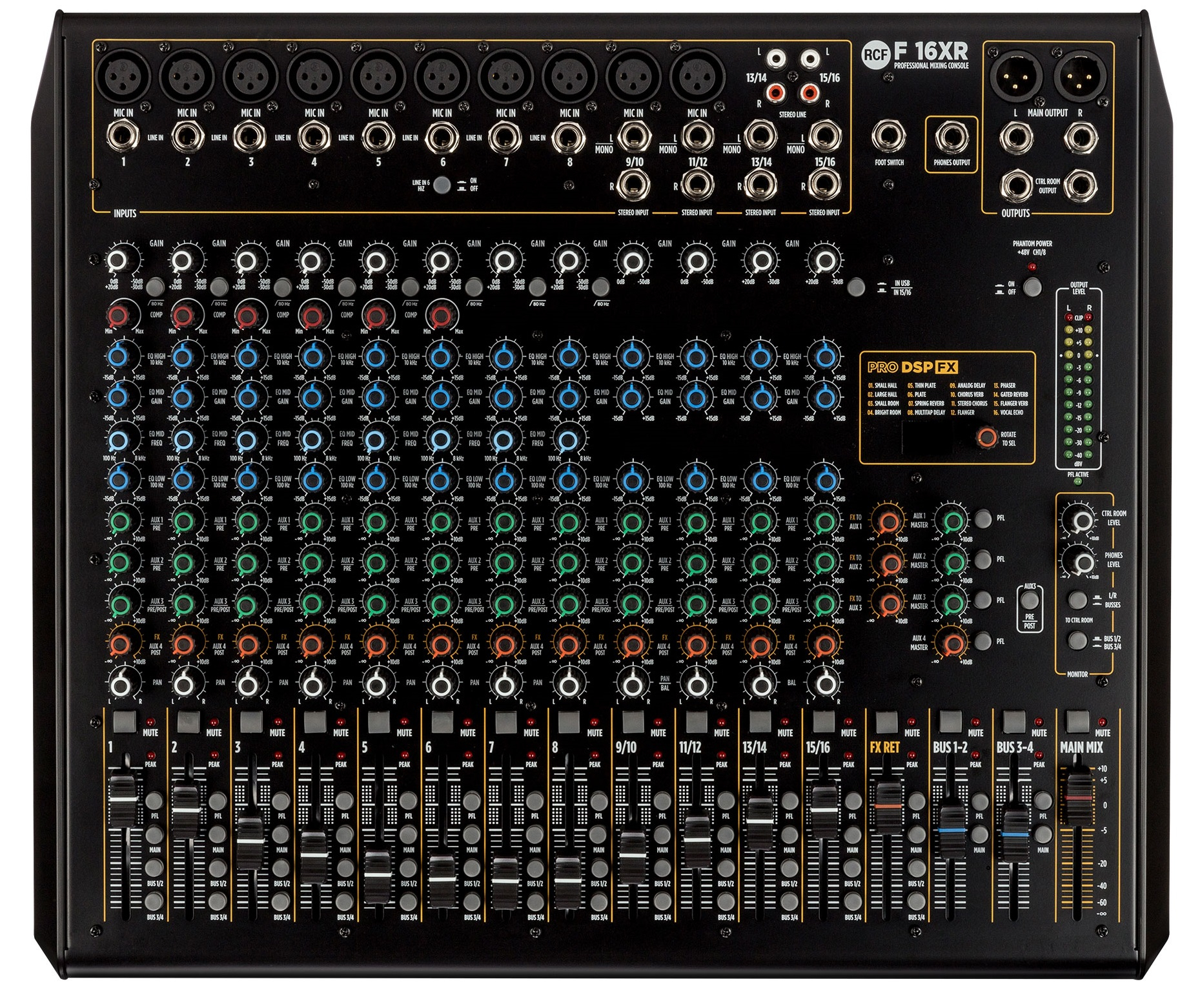This screenshot has height=1008, width=1191.
Task: Click the channel 8 PAN knob
Action: pos(568,684)
